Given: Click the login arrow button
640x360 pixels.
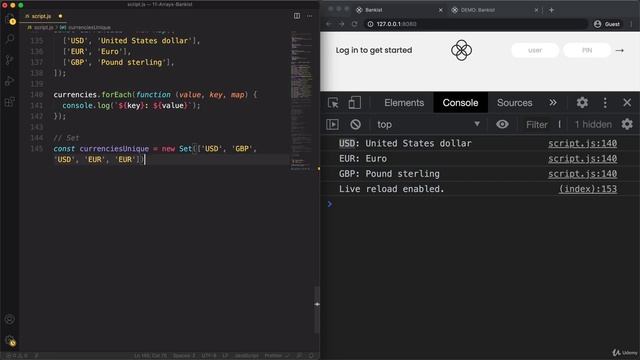Looking at the screenshot, I should [620, 50].
